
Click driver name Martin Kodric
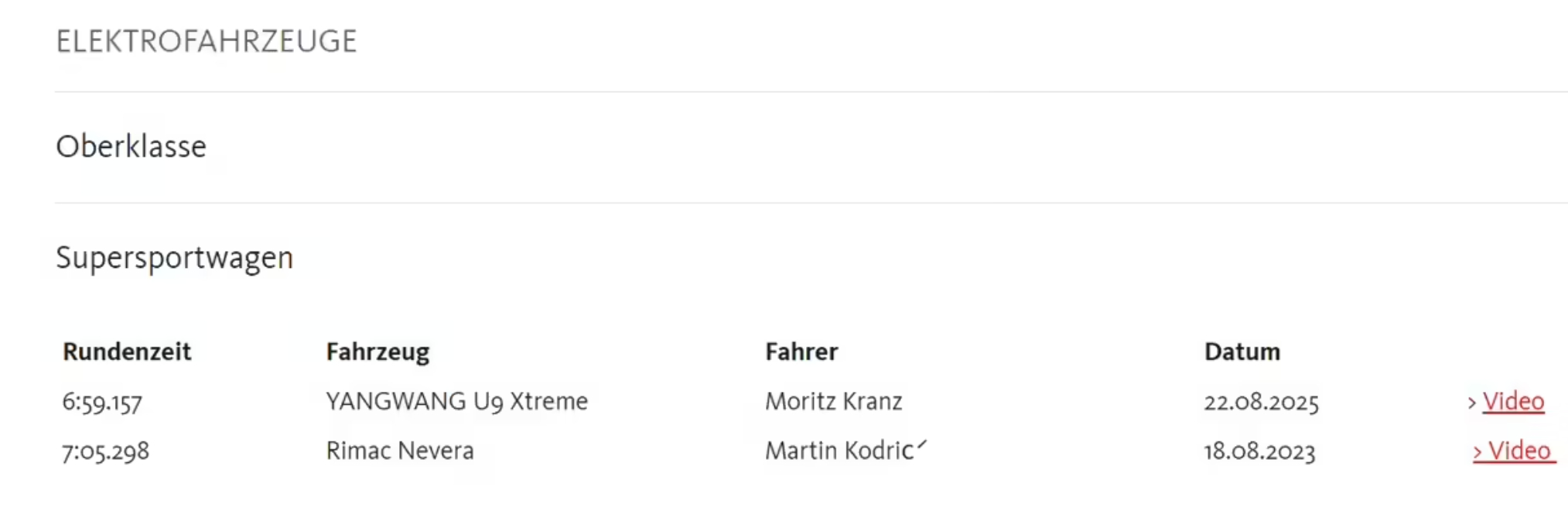[x=839, y=451]
